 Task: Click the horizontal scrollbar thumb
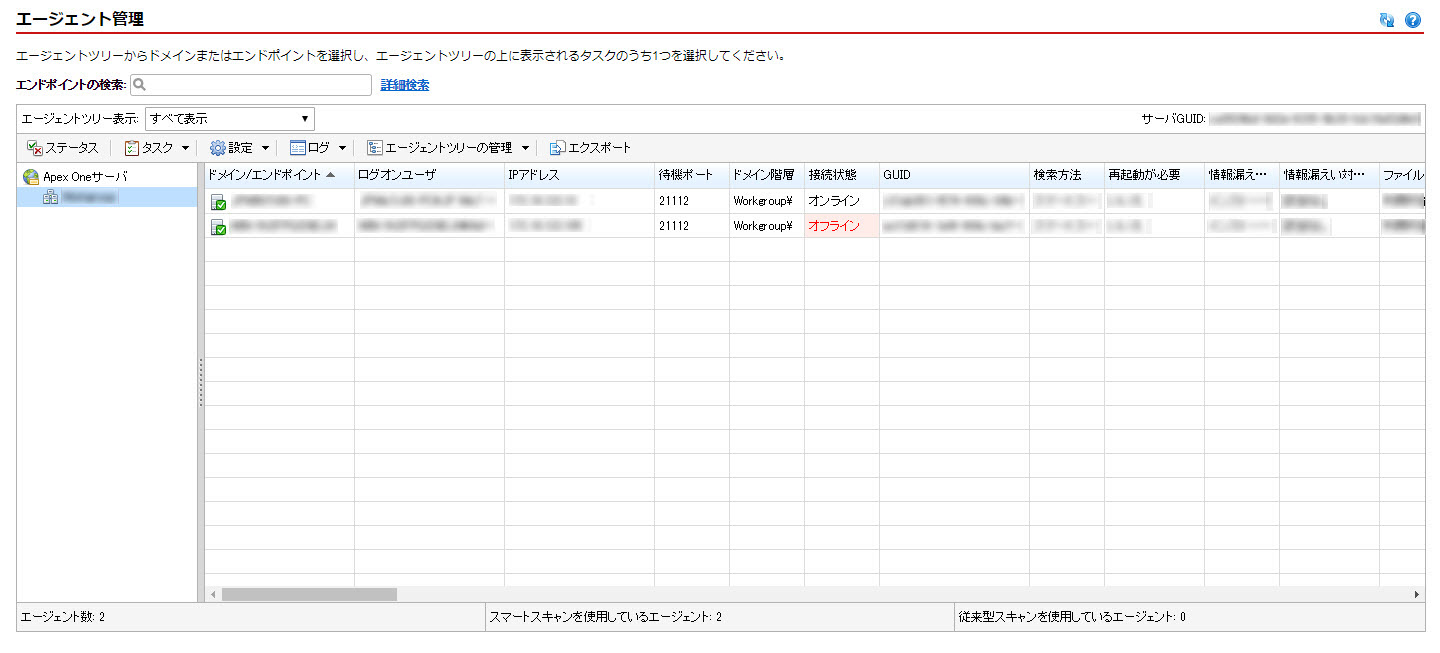(309, 594)
